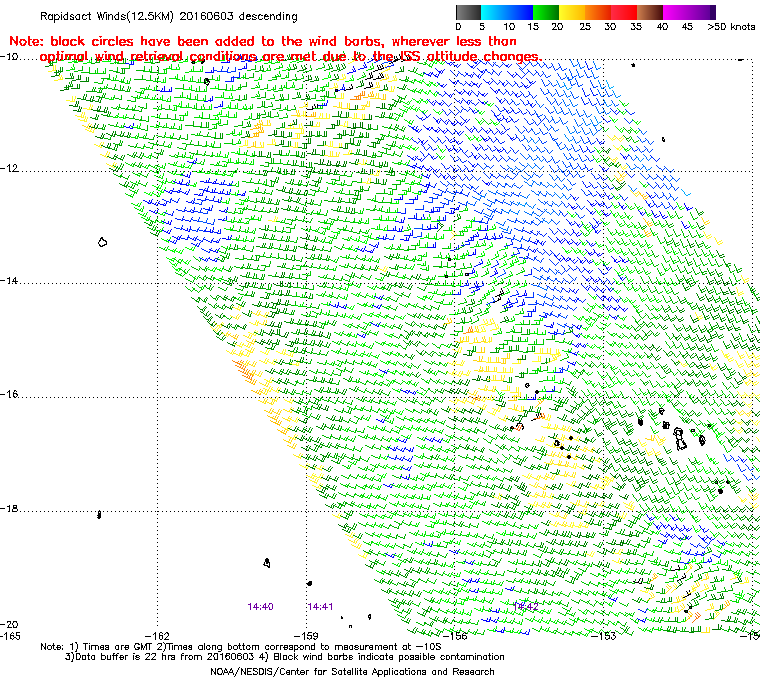Click the -20 latitude axis label
The width and height of the screenshot is (760, 688).
9,624
